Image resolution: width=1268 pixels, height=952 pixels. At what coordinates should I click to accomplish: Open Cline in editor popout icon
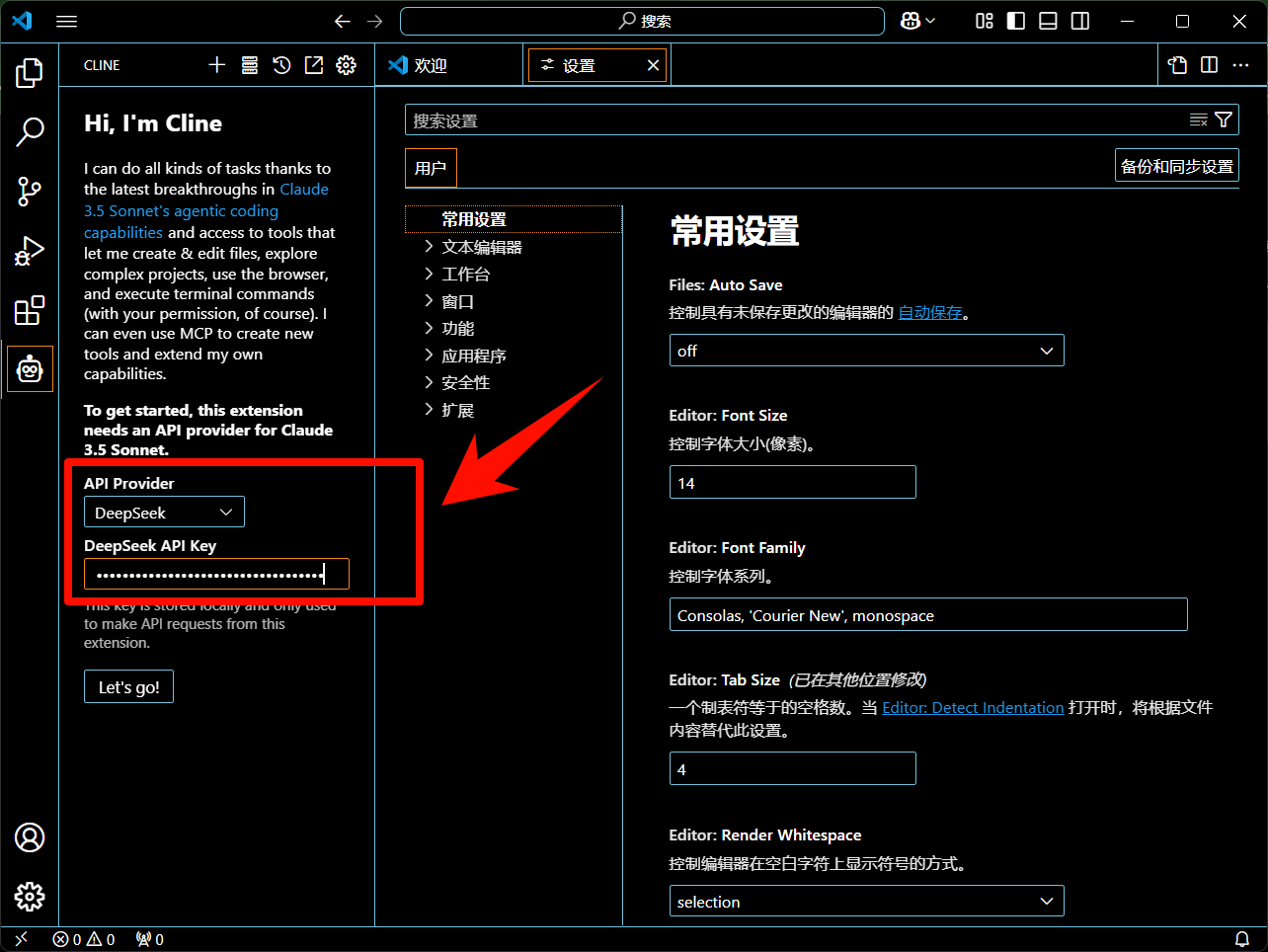point(314,65)
